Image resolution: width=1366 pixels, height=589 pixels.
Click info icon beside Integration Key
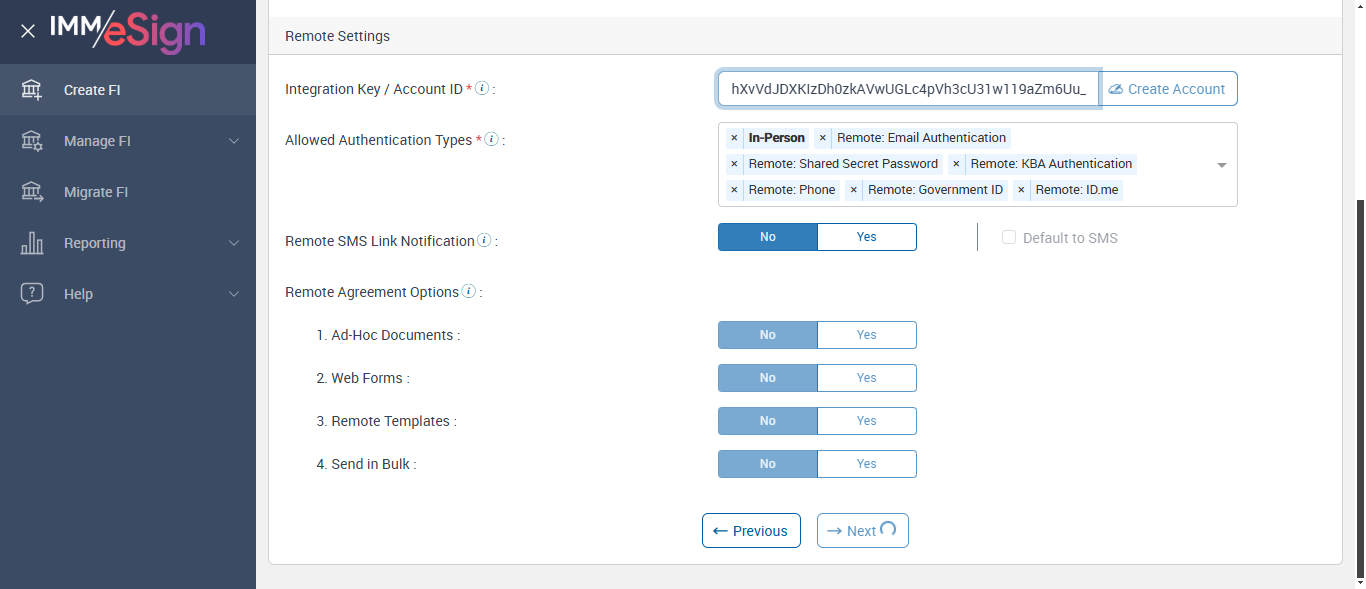coord(482,89)
